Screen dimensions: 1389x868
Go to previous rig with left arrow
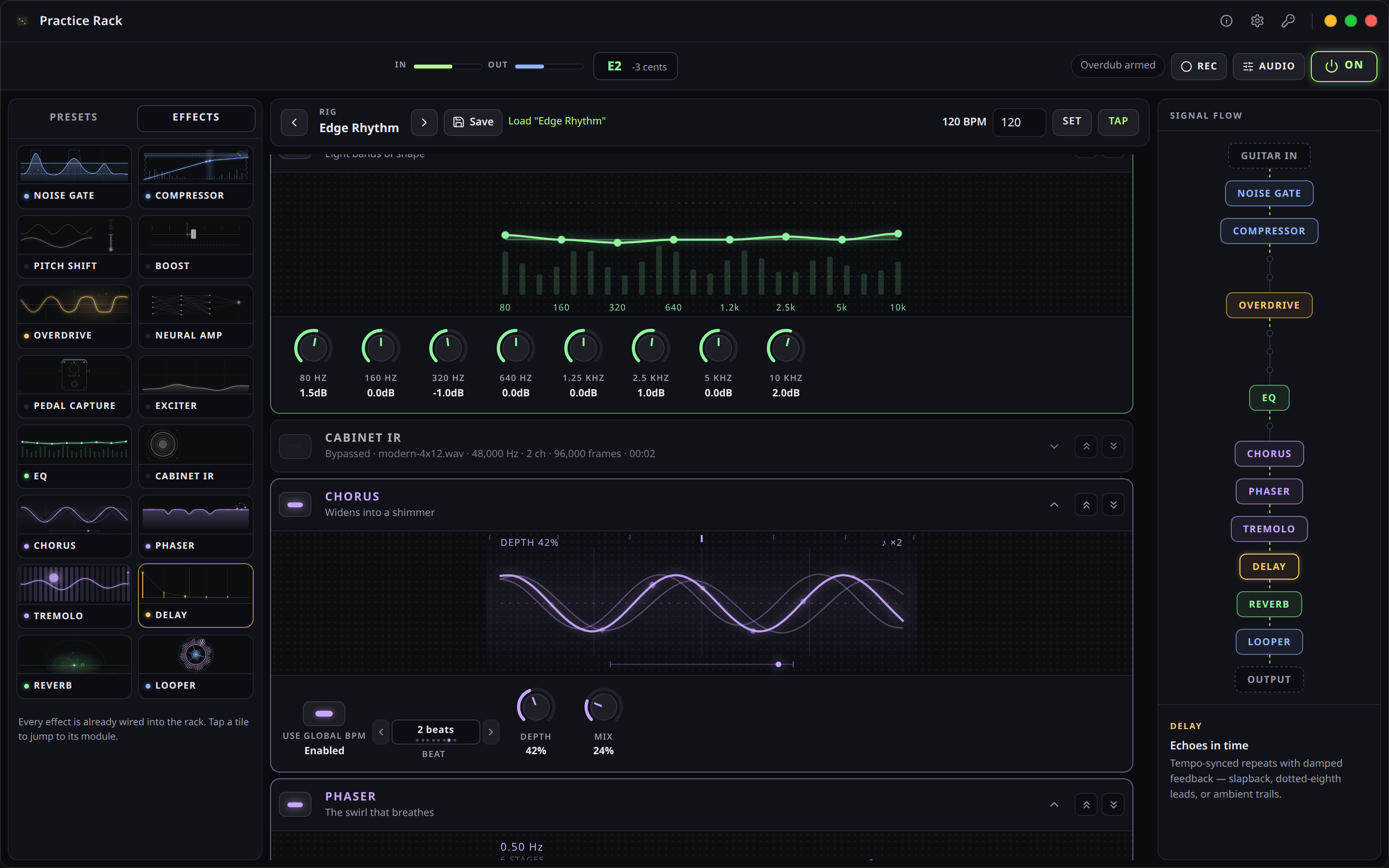(295, 122)
